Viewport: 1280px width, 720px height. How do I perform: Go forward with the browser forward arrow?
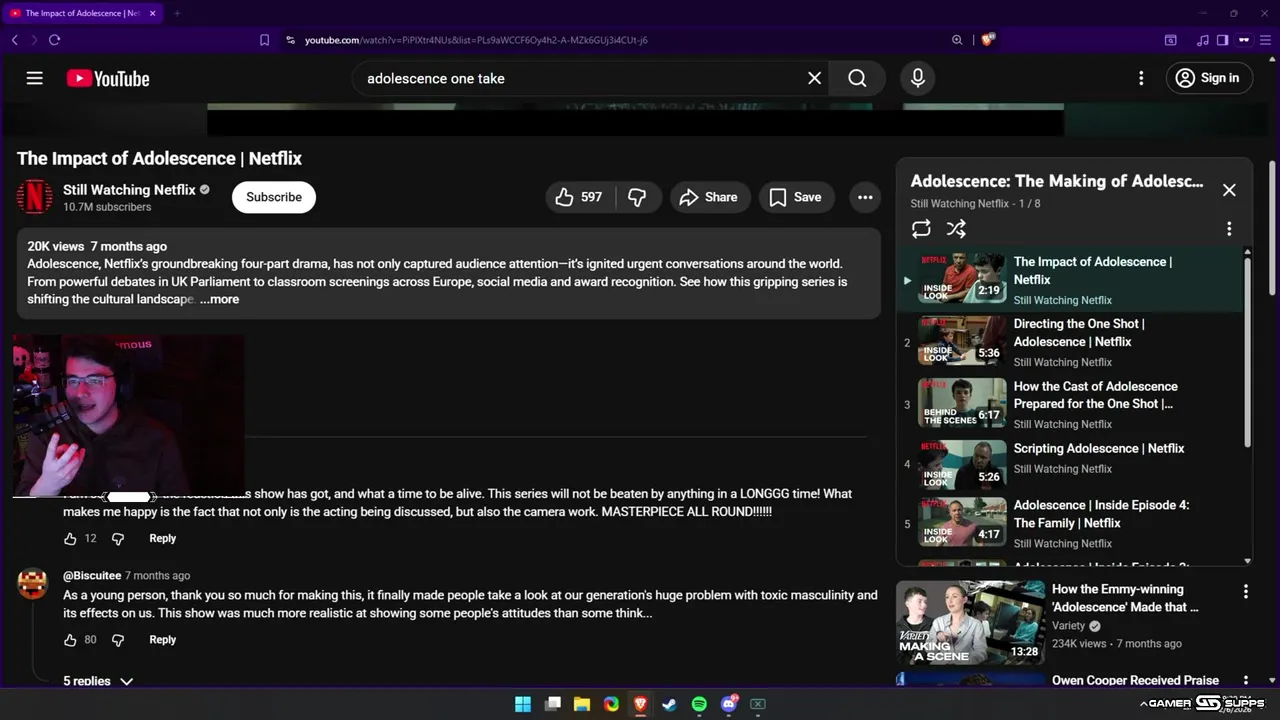tap(34, 40)
